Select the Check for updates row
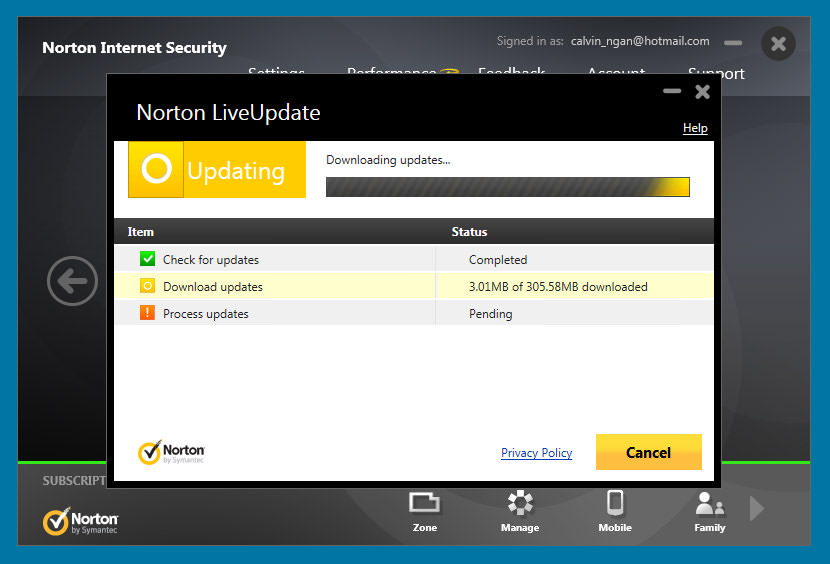Viewport: 830px width, 564px height. point(414,259)
